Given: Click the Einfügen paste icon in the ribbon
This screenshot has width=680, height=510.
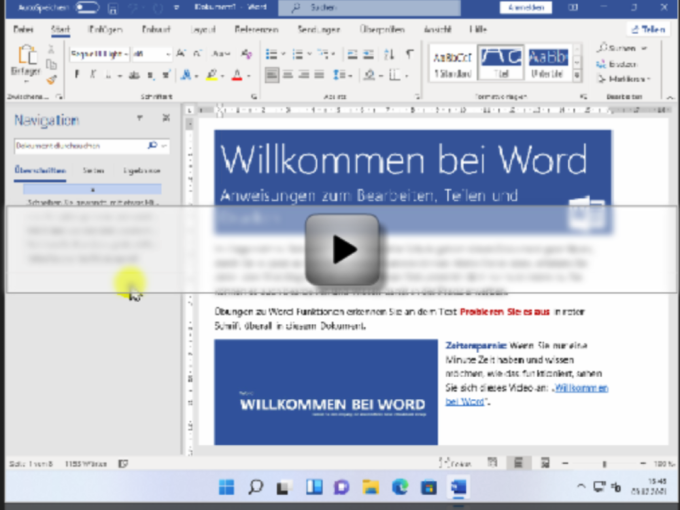Looking at the screenshot, I should [x=27, y=58].
